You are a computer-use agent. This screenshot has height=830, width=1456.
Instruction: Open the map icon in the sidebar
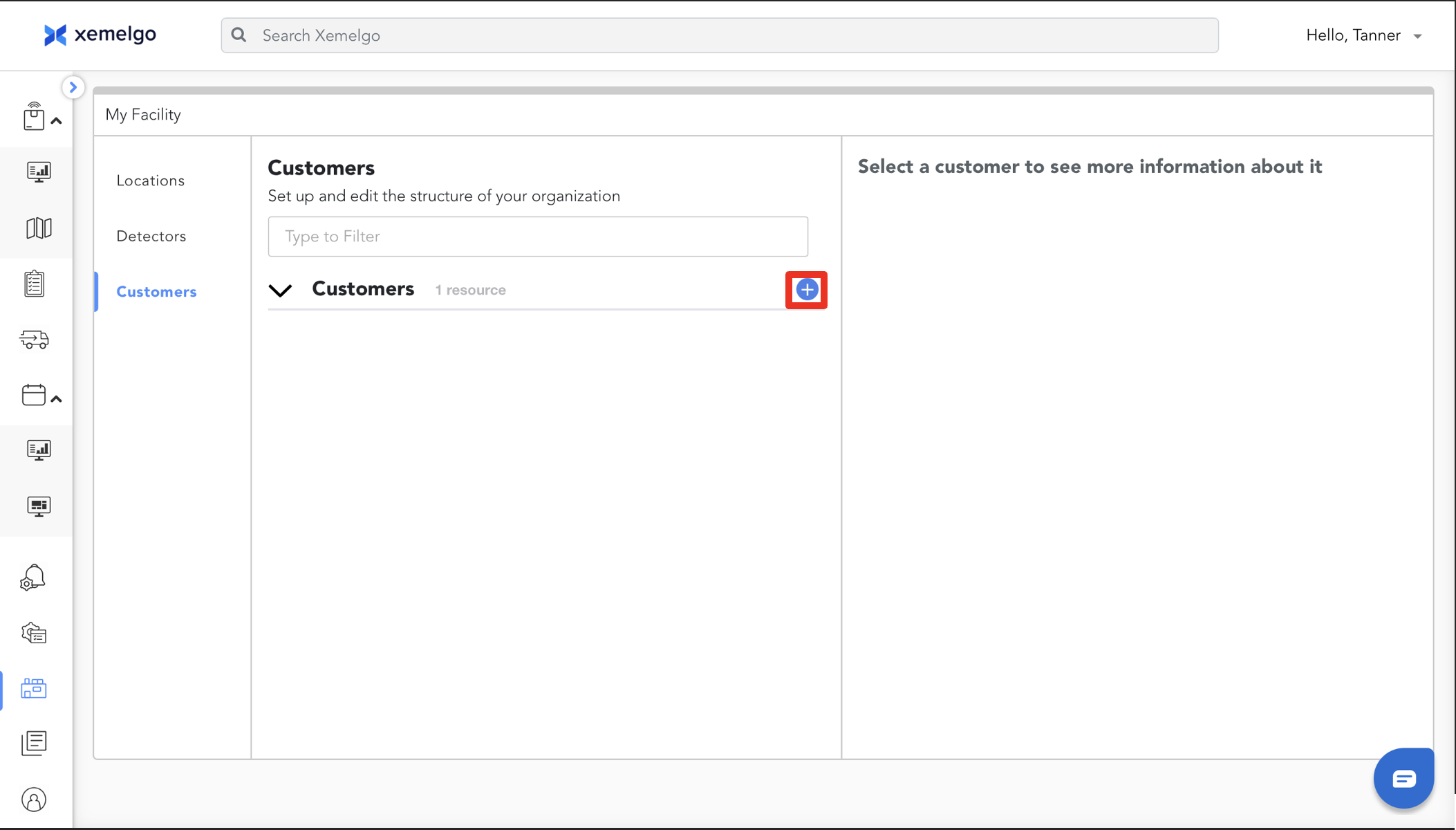pos(39,228)
